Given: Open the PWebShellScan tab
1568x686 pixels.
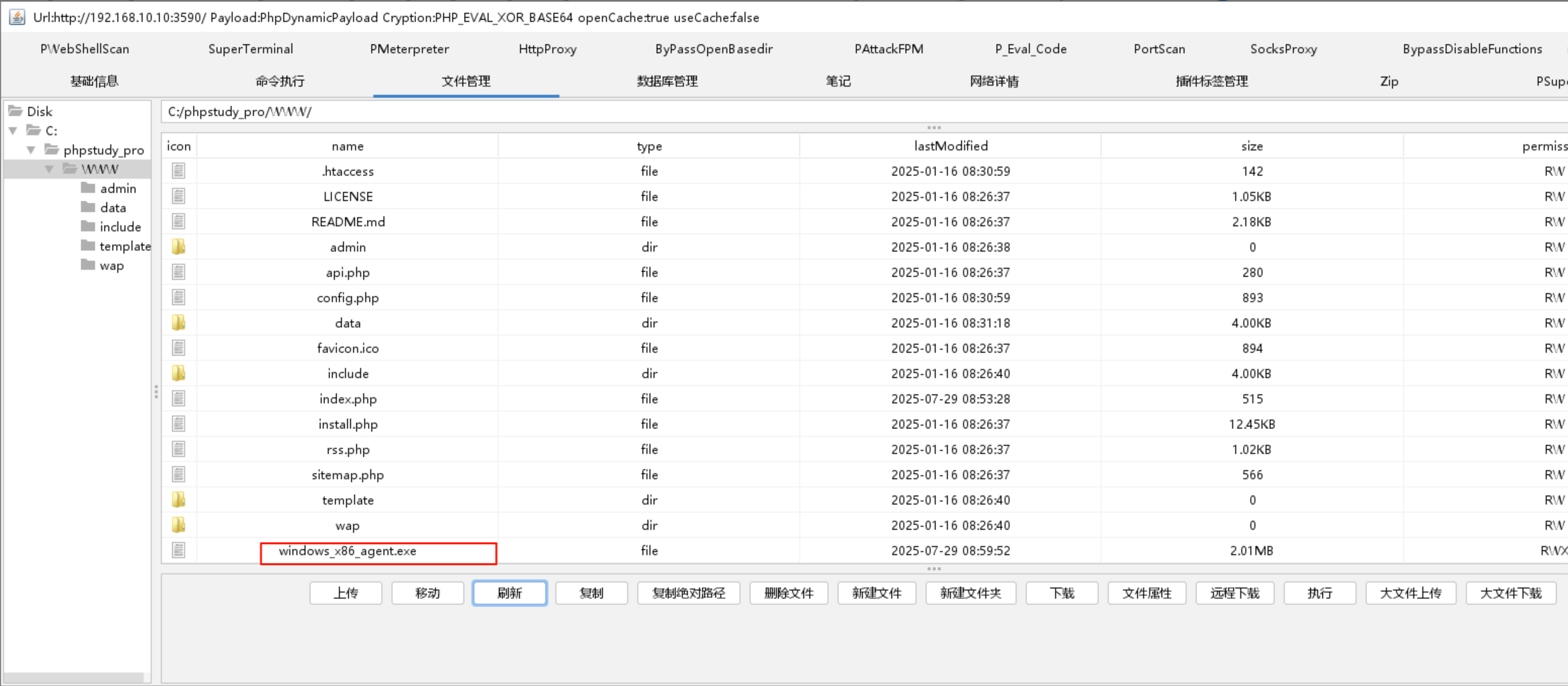Looking at the screenshot, I should coord(85,49).
